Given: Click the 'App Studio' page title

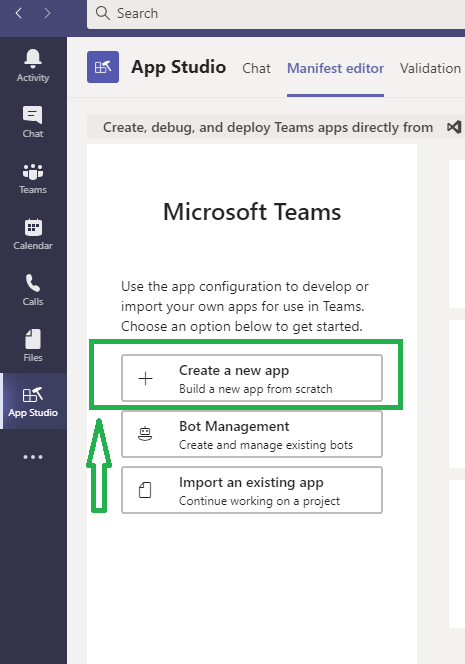Looking at the screenshot, I should (178, 67).
